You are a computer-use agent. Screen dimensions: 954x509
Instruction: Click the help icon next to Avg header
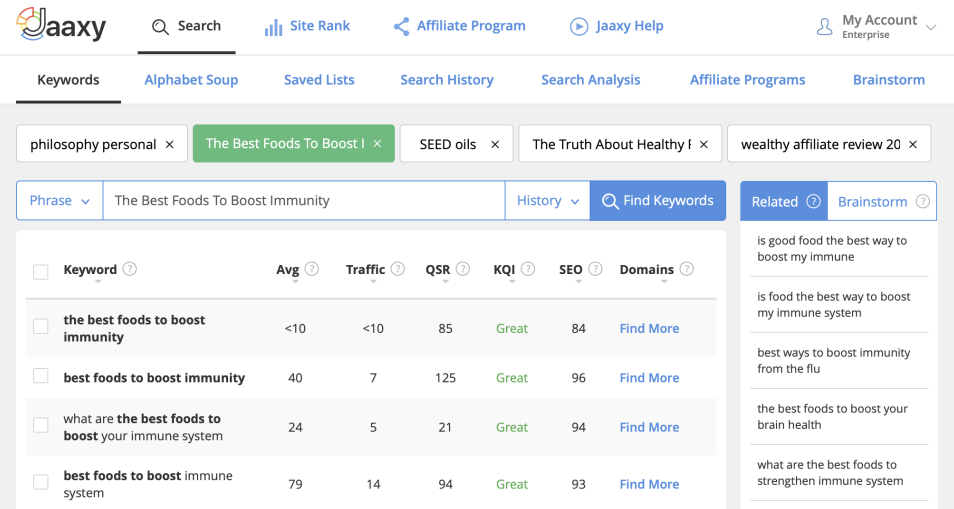click(x=312, y=268)
